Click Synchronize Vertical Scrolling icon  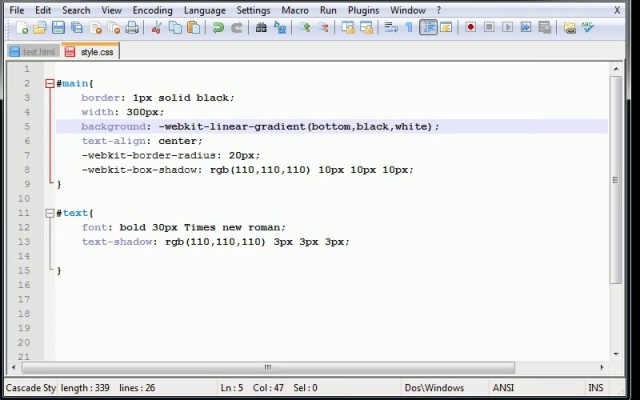pyautogui.click(x=348, y=27)
